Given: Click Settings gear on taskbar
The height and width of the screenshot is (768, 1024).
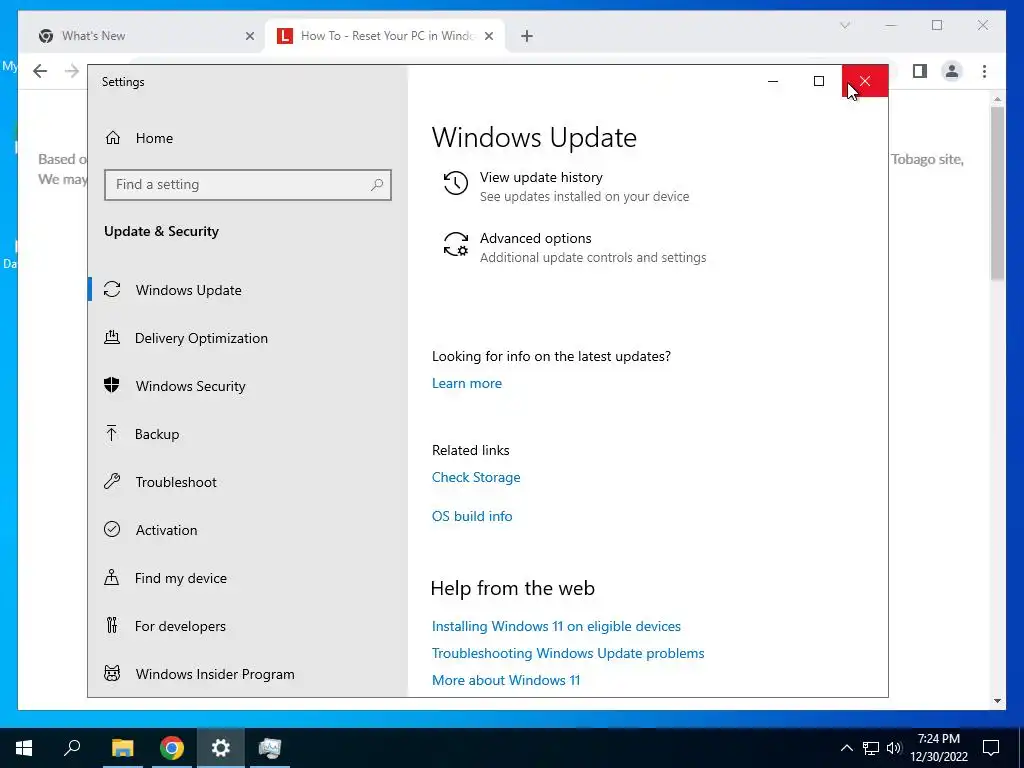Looking at the screenshot, I should 221,748.
